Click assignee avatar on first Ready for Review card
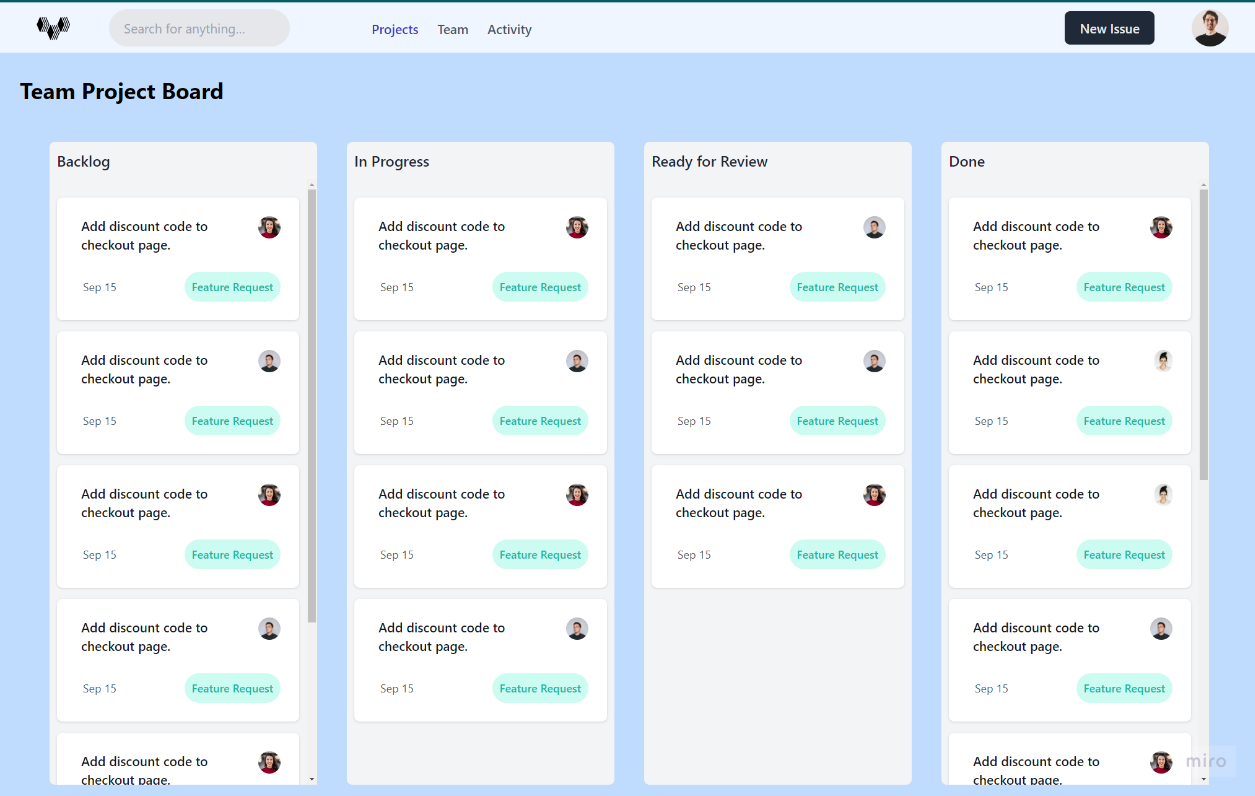This screenshot has height=796, width=1255. 874,227
